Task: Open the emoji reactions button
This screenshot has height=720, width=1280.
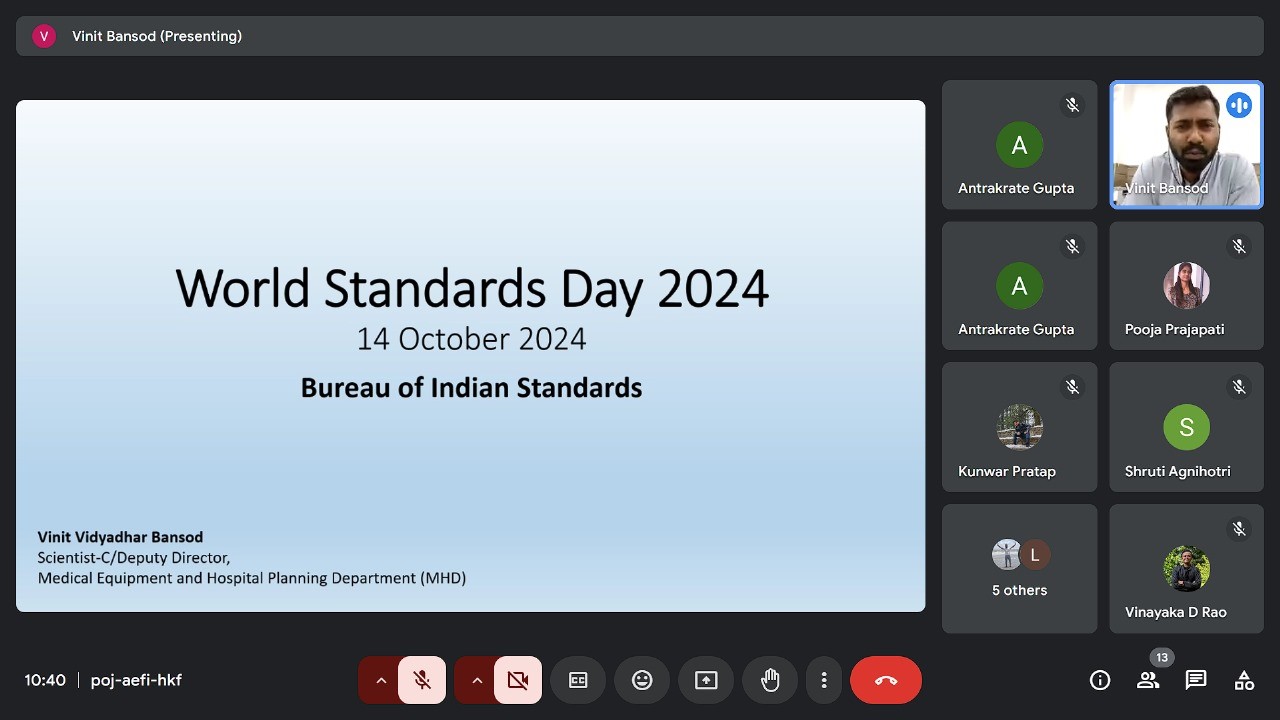Action: click(x=642, y=680)
